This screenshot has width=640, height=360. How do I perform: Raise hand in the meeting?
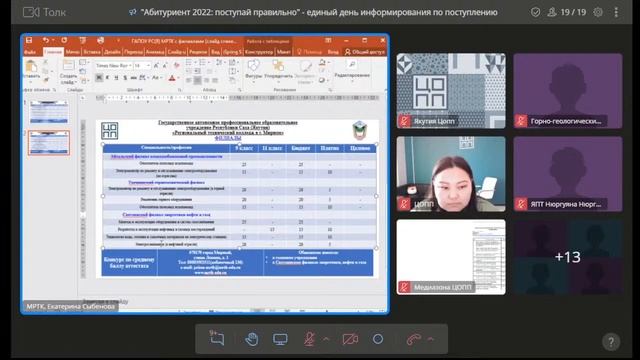coord(251,339)
